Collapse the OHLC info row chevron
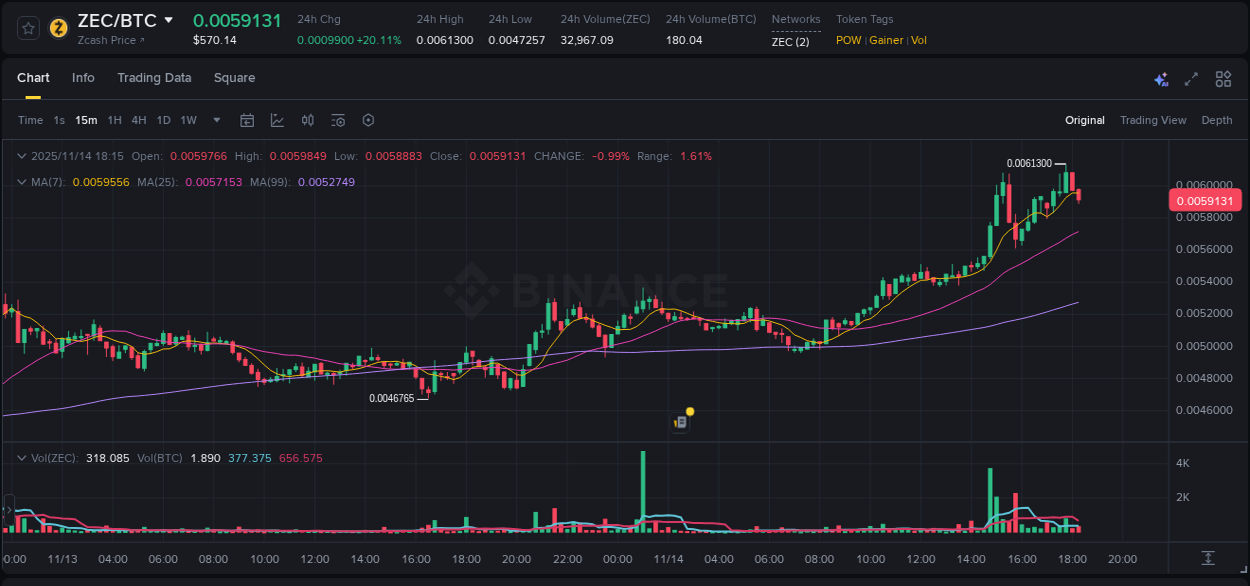The image size is (1250, 586). 22,156
